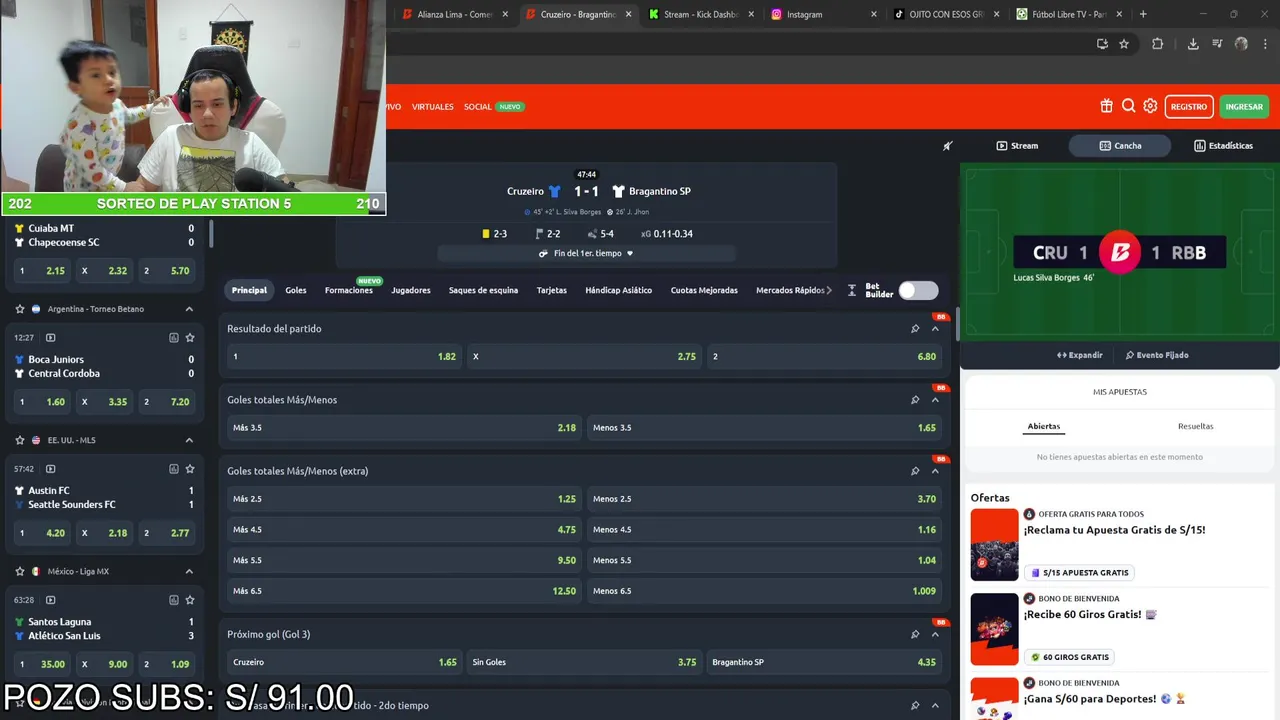Open browser downloads icon
The width and height of the screenshot is (1280, 720).
tap(1193, 44)
